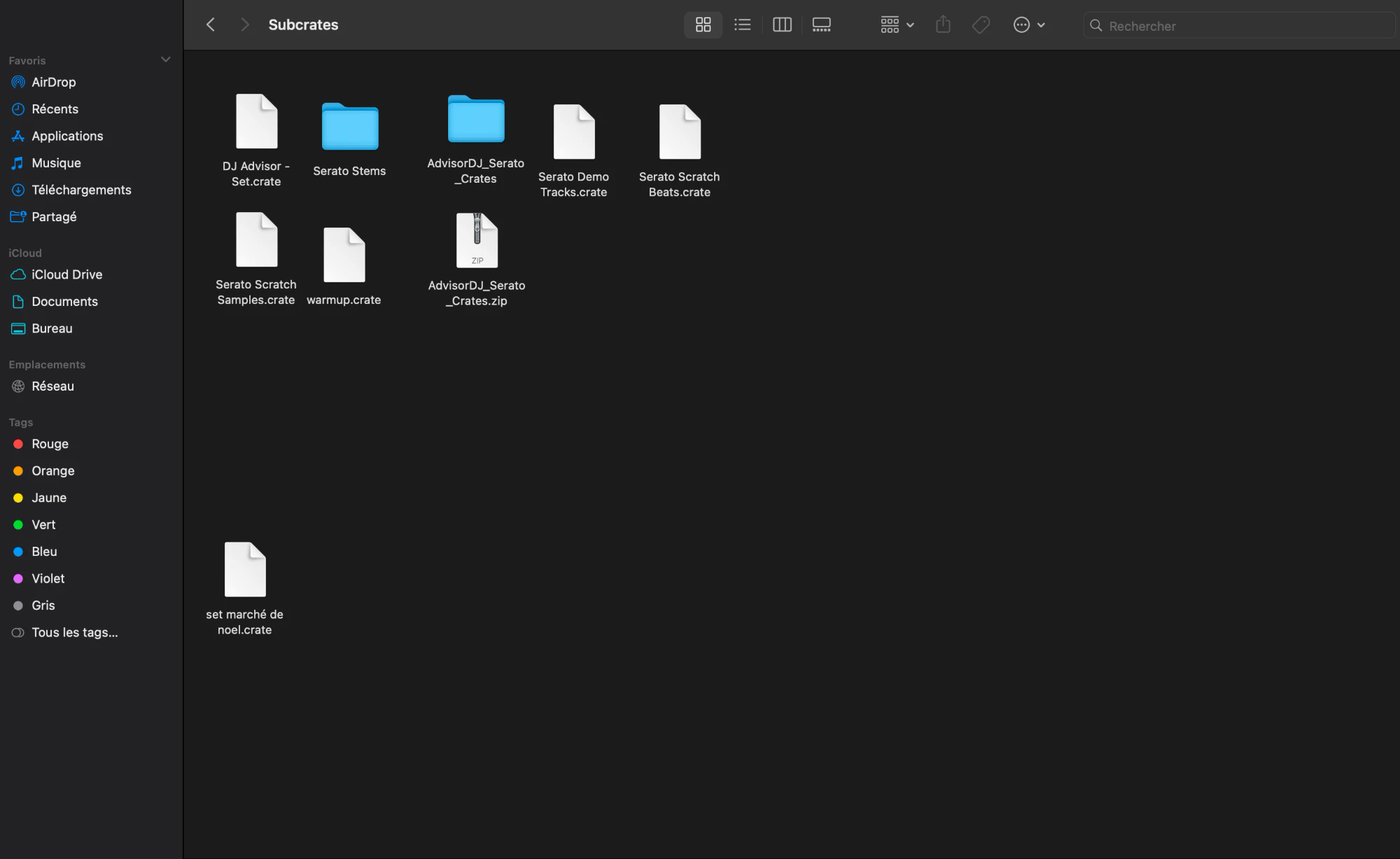Switch to gallery view
Image resolution: width=1400 pixels, height=859 pixels.
coord(821,25)
